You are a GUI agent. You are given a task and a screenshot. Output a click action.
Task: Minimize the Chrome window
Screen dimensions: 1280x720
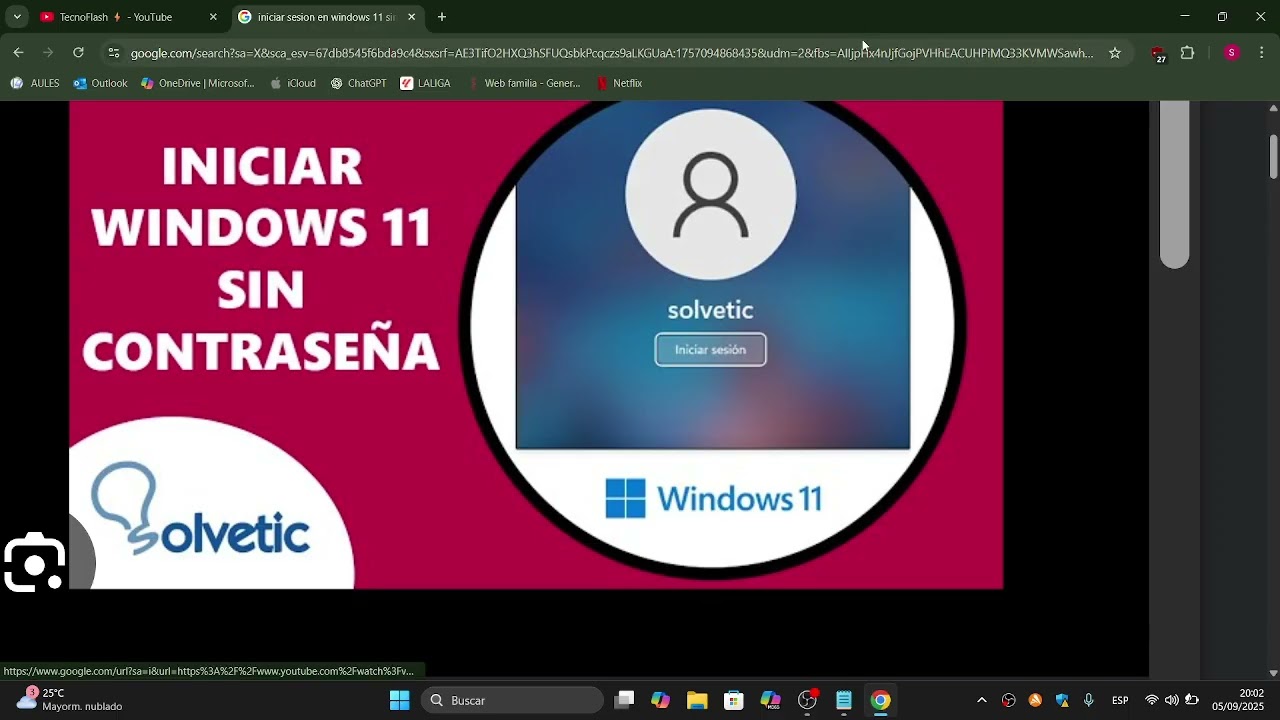1185,17
